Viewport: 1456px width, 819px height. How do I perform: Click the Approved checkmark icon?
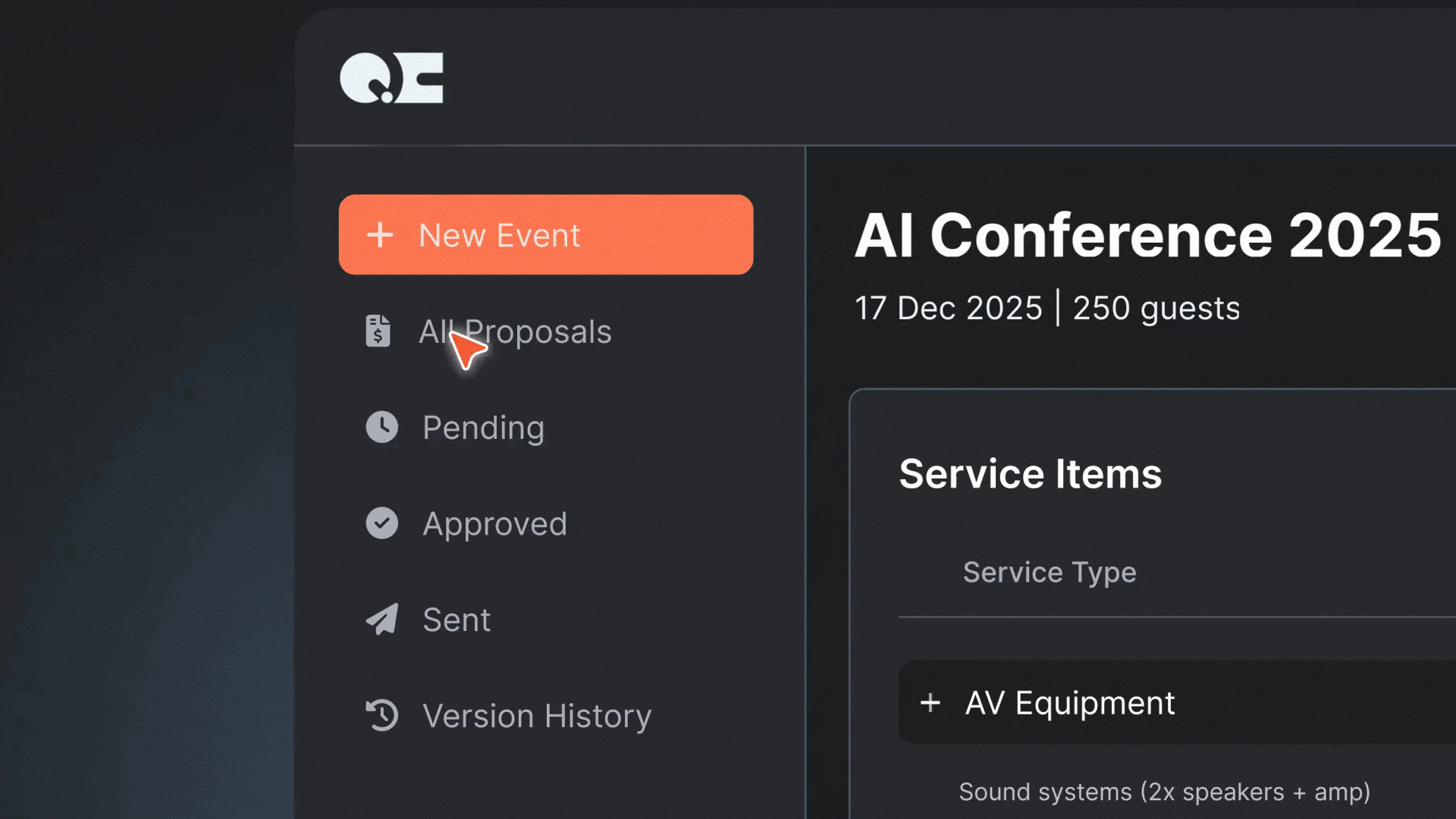[381, 524]
